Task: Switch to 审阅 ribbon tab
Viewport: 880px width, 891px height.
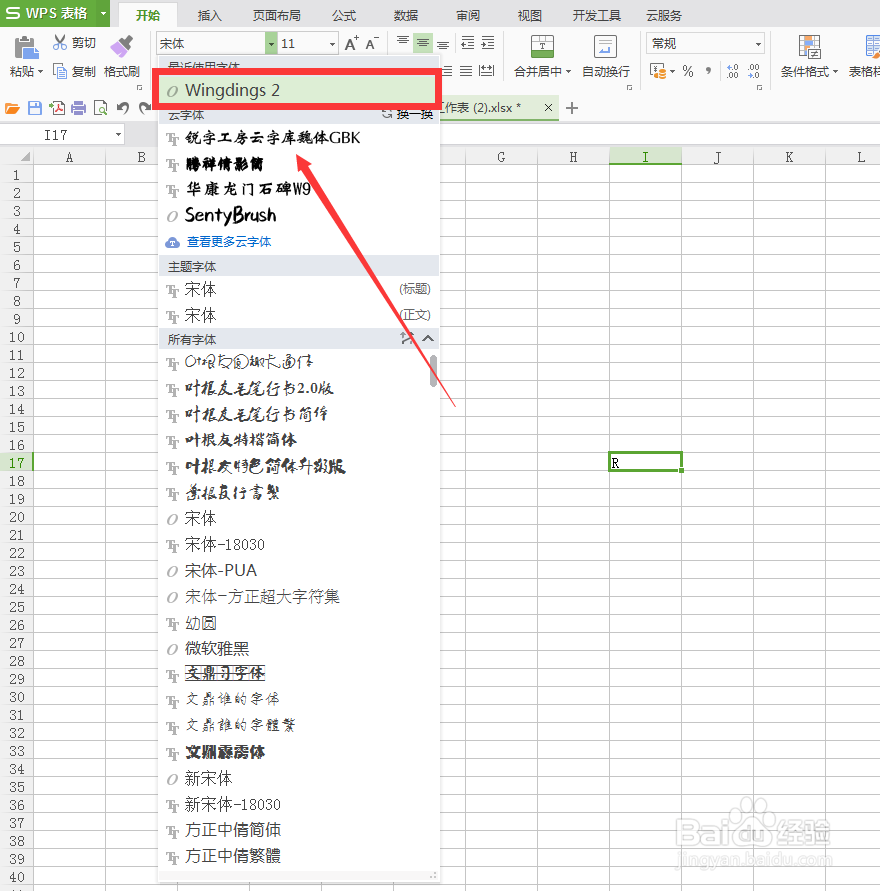Action: [468, 15]
